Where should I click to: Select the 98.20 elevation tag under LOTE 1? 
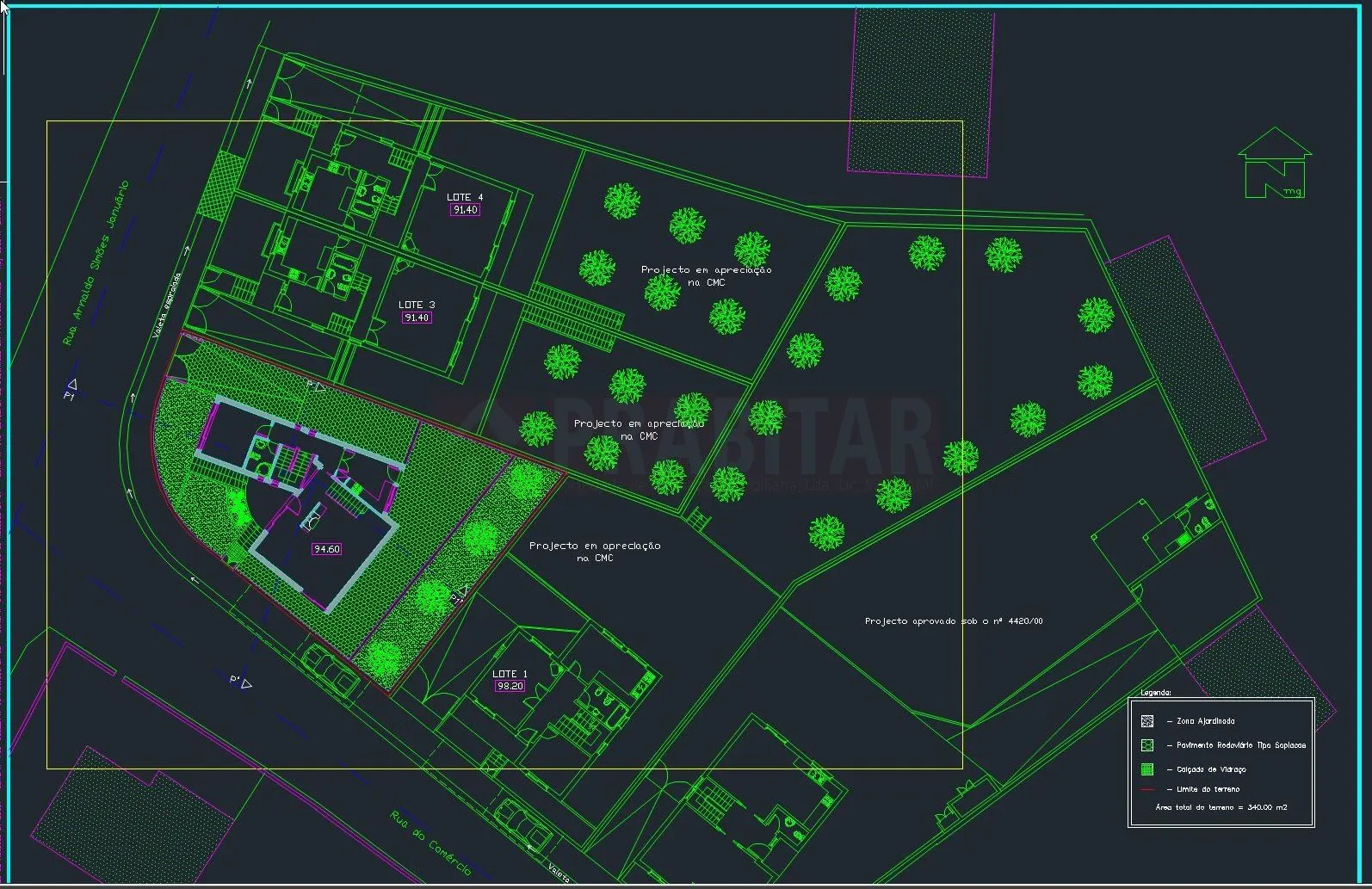[x=510, y=686]
